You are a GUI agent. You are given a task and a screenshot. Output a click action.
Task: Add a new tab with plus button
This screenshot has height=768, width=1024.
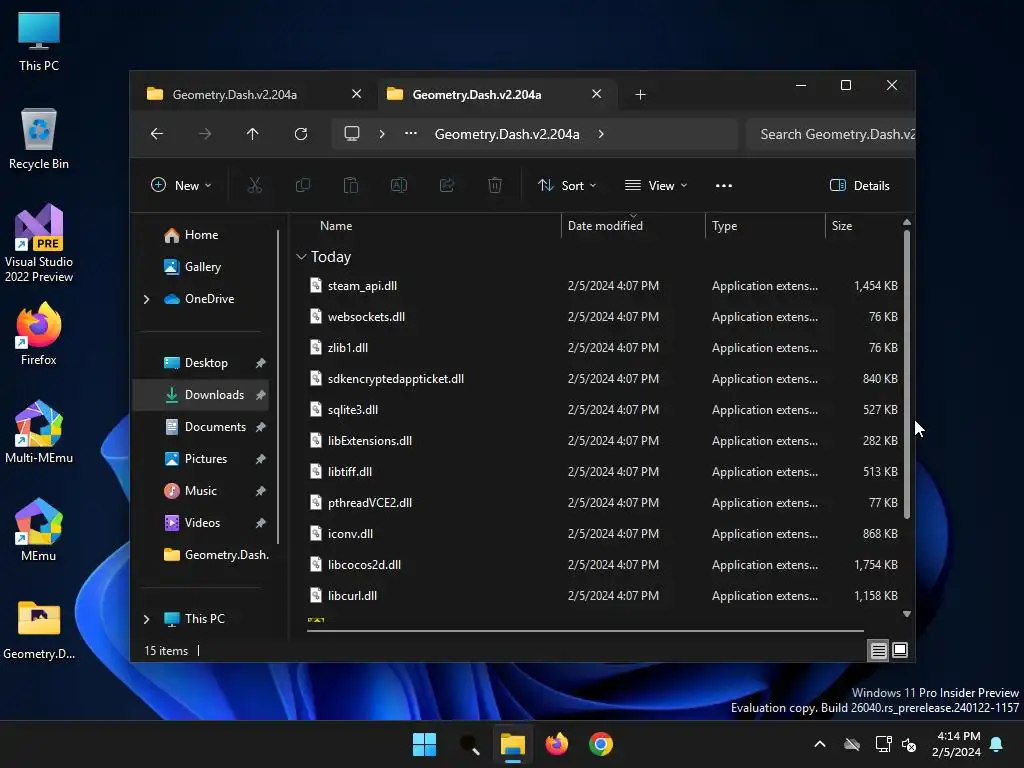click(x=640, y=95)
